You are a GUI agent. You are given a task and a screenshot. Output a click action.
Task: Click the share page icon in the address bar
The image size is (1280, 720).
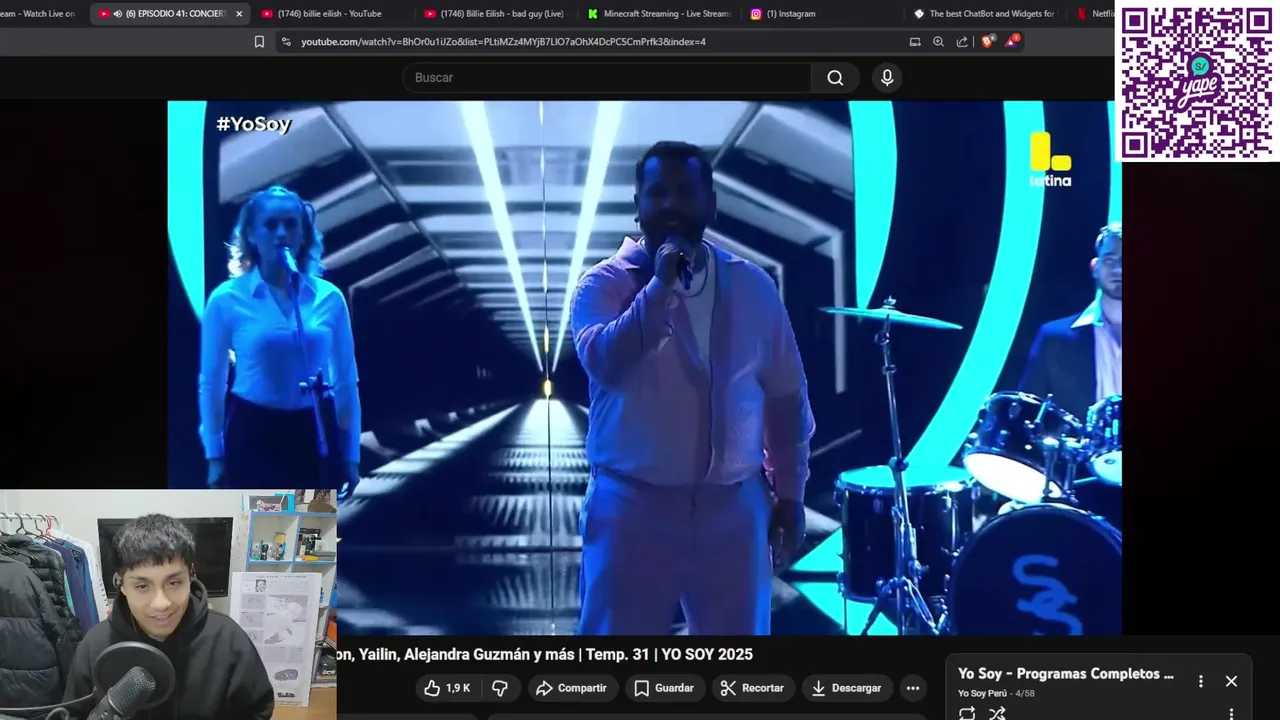tap(962, 42)
